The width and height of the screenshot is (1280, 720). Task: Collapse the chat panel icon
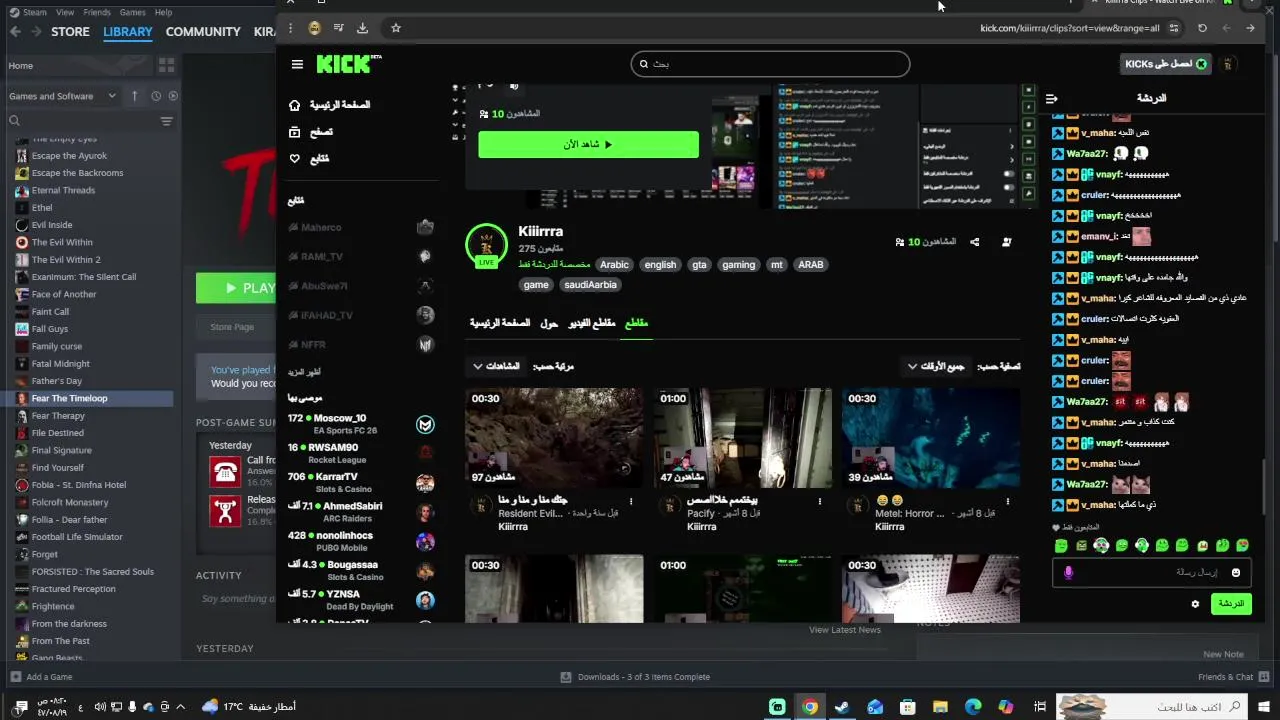pos(1051,98)
